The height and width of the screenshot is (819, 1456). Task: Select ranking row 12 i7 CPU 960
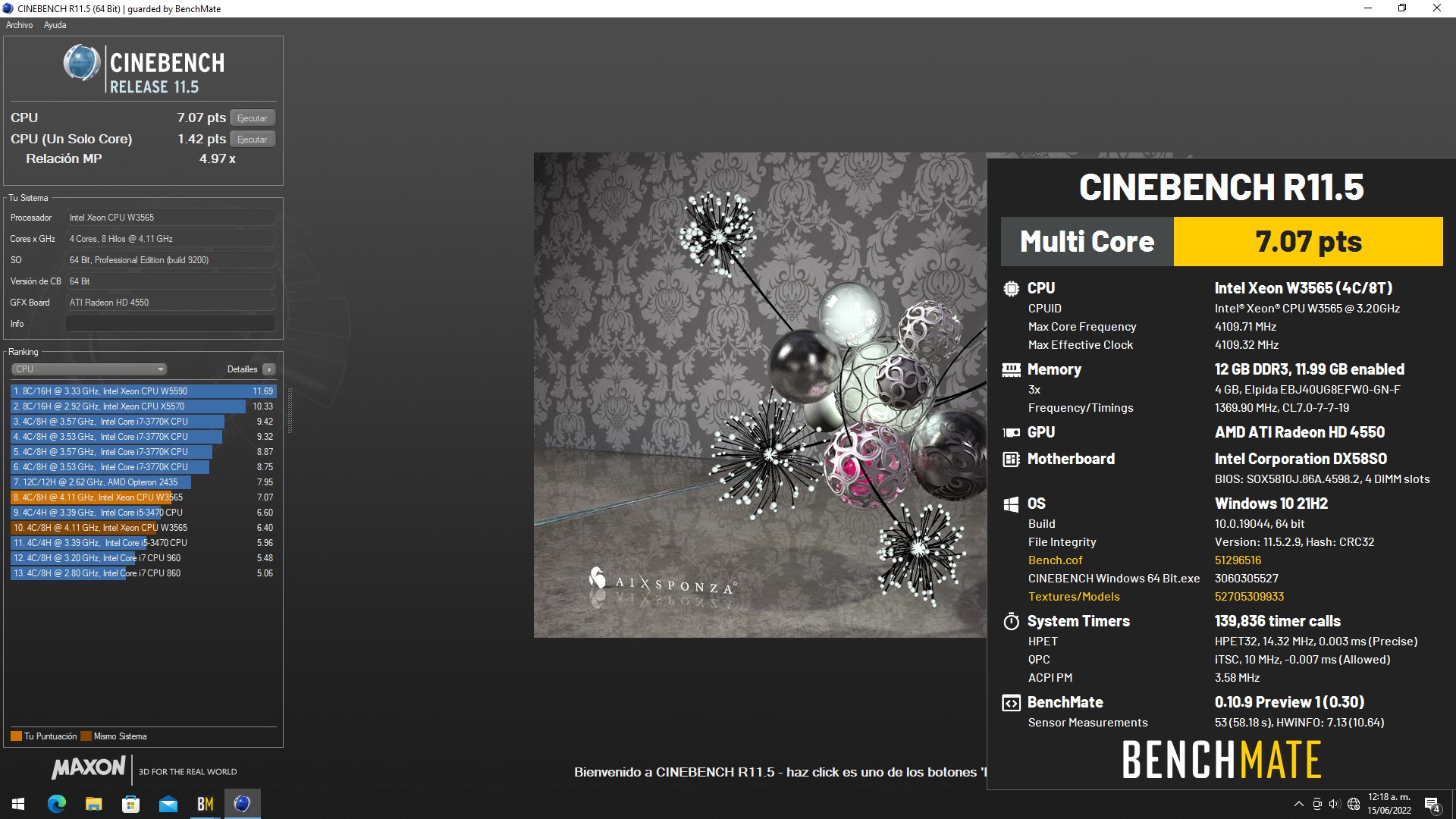(143, 558)
